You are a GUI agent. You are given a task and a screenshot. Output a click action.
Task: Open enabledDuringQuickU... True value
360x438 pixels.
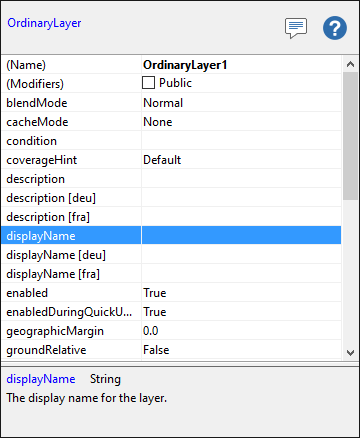[241, 312]
